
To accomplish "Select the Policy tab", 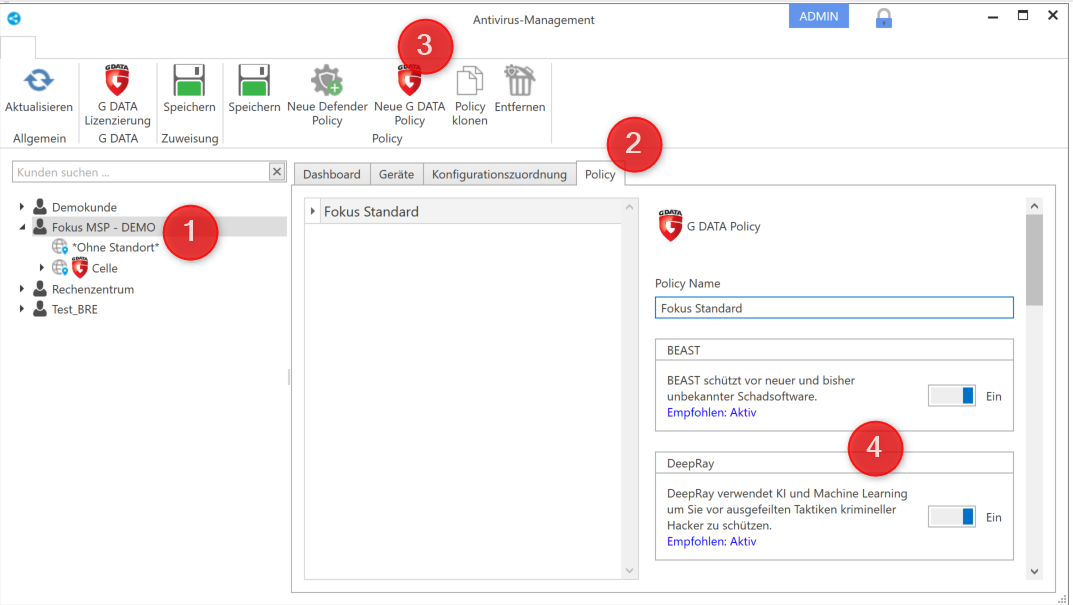I will [600, 174].
